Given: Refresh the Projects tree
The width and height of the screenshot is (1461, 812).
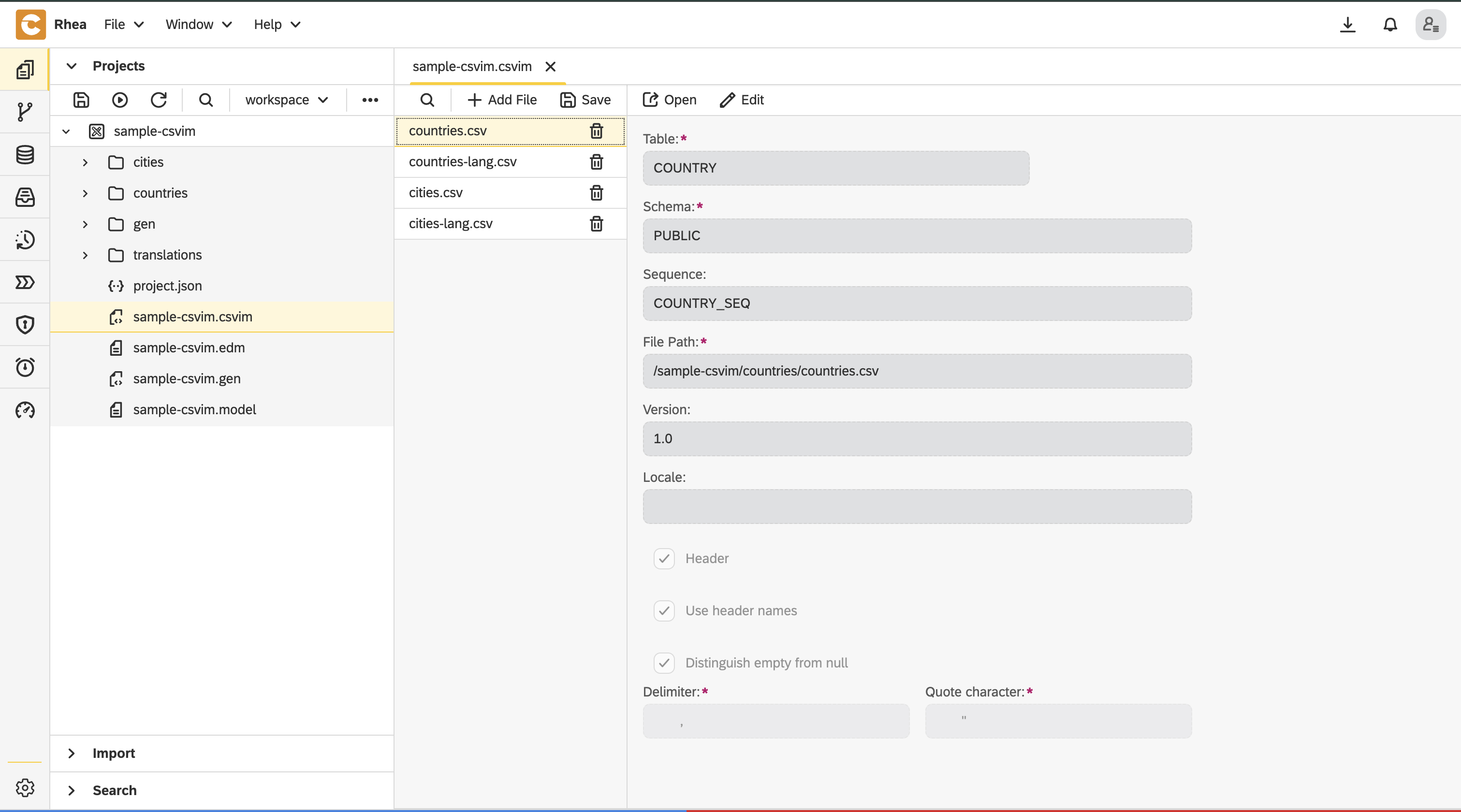Looking at the screenshot, I should pyautogui.click(x=159, y=100).
